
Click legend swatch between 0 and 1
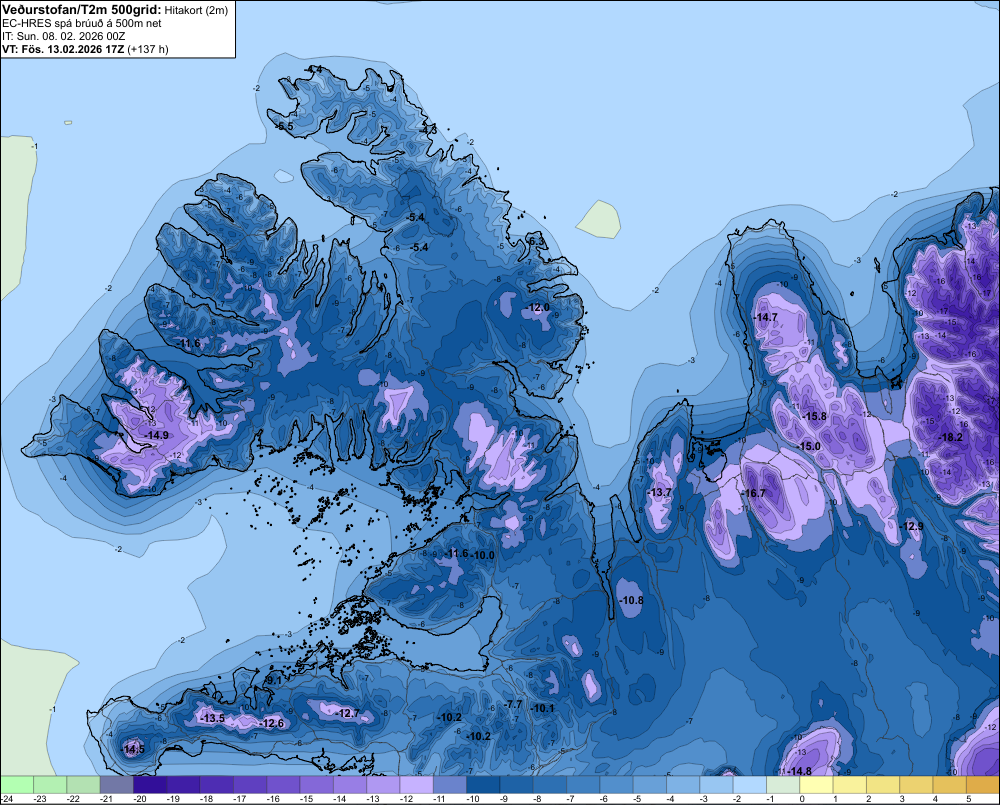click(x=816, y=785)
